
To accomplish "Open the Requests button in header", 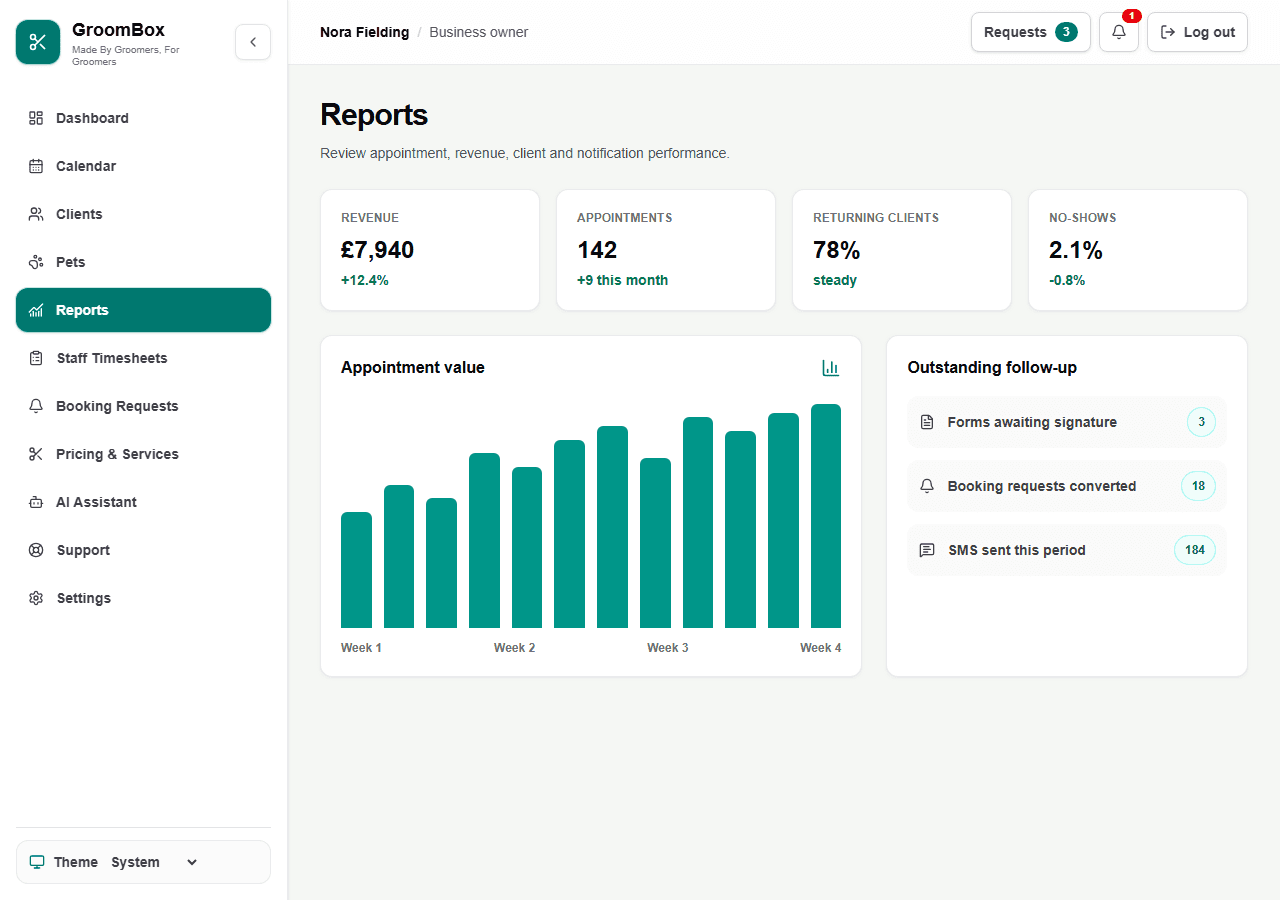I will pos(1030,32).
